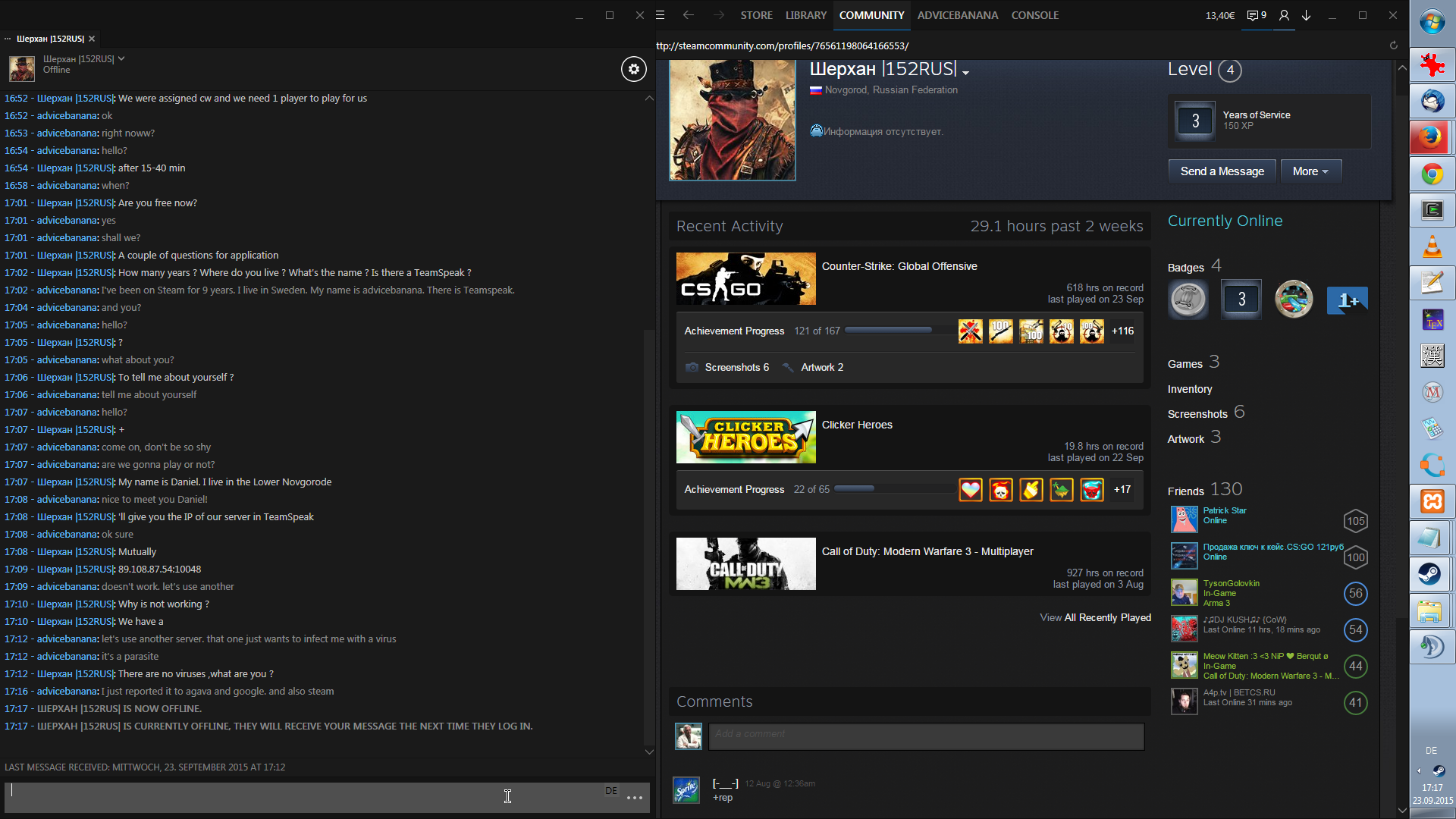
Task: Expand the profile name history arrow
Action: pos(965,73)
